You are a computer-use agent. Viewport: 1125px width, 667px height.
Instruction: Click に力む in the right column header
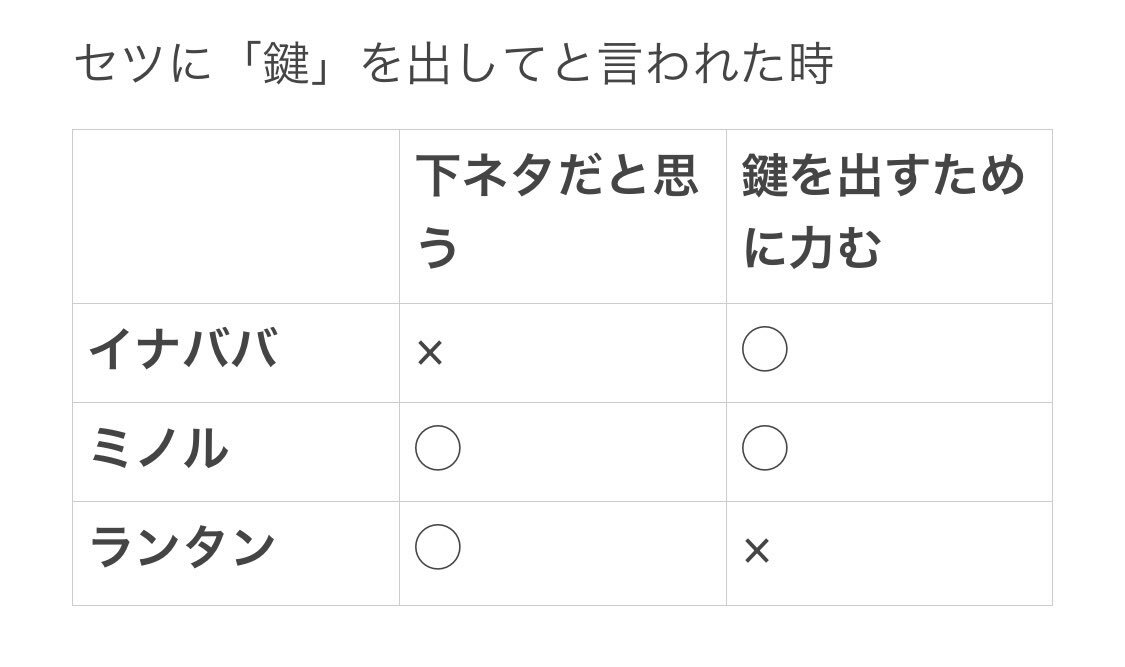[811, 248]
